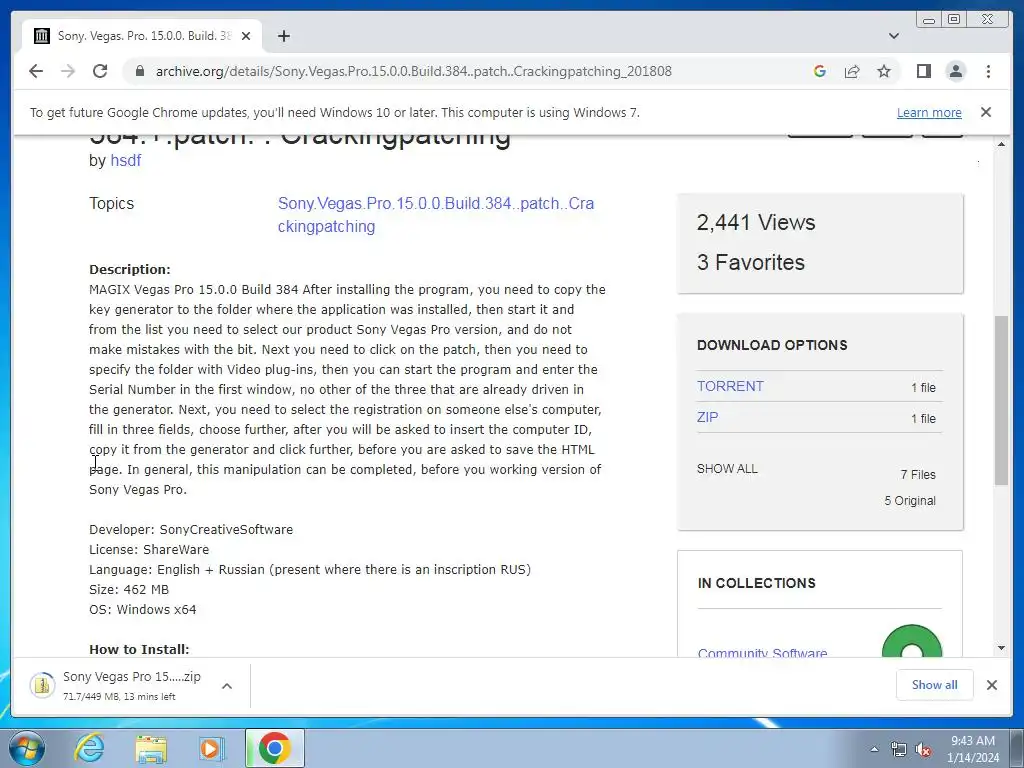
Task: Click the green Community Software collection thumbnail
Action: pyautogui.click(x=912, y=641)
